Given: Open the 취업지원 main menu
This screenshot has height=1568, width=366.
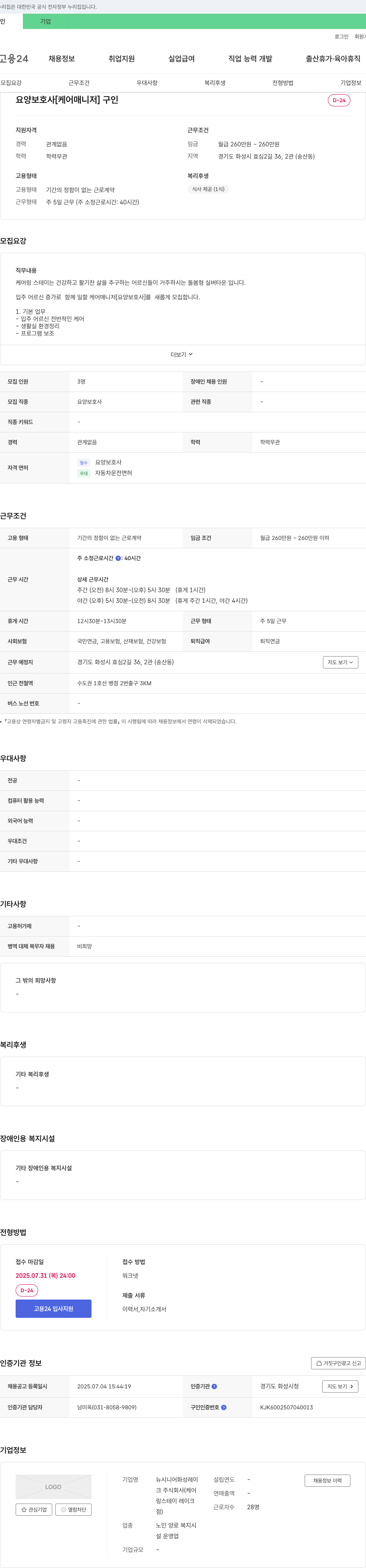Looking at the screenshot, I should (121, 58).
